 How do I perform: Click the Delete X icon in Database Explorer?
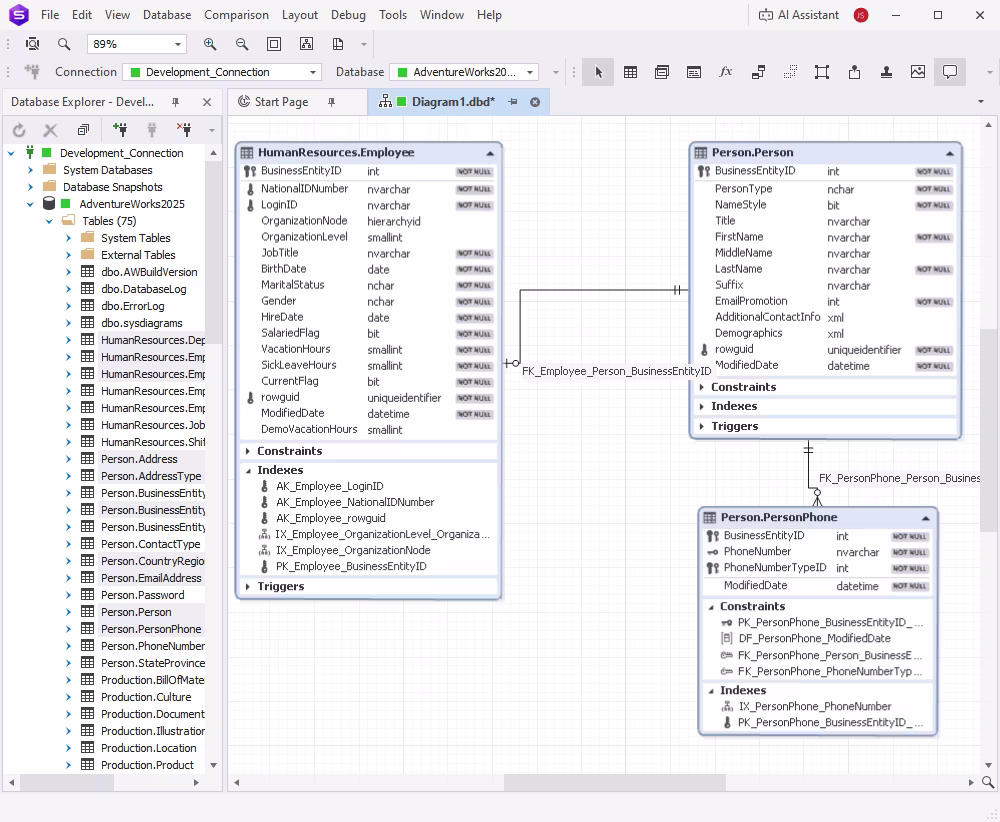point(50,130)
